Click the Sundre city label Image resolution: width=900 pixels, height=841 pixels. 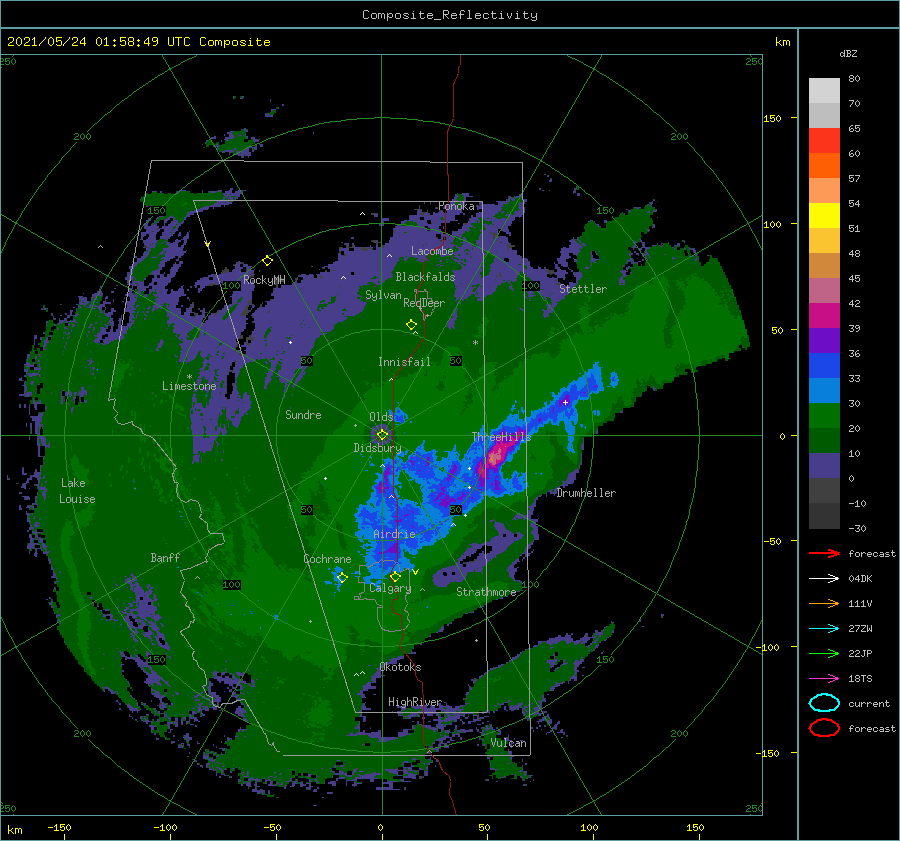pos(303,414)
